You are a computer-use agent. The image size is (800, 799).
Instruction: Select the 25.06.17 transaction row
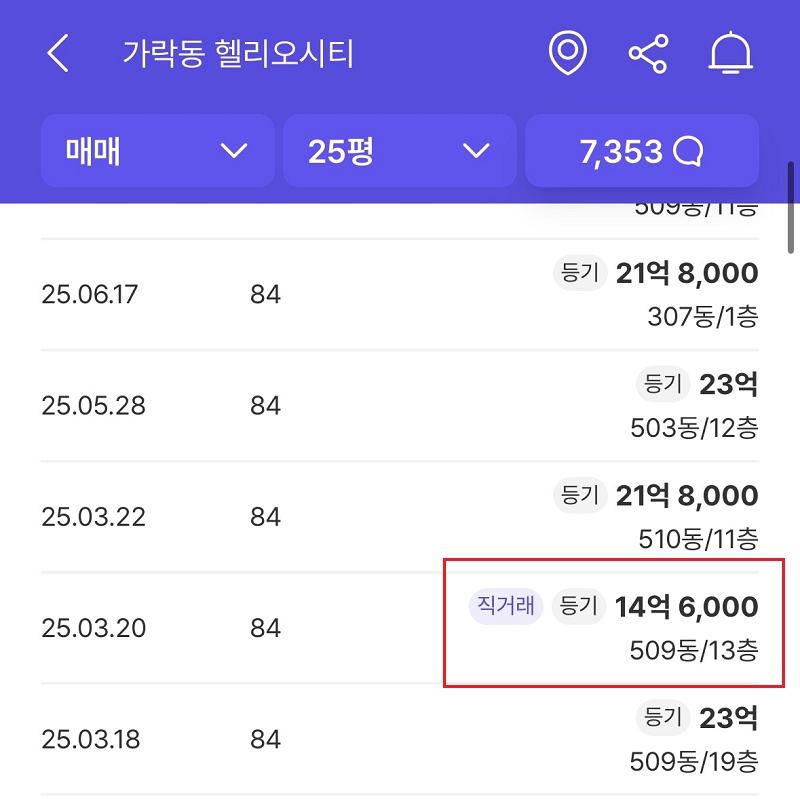(x=399, y=295)
